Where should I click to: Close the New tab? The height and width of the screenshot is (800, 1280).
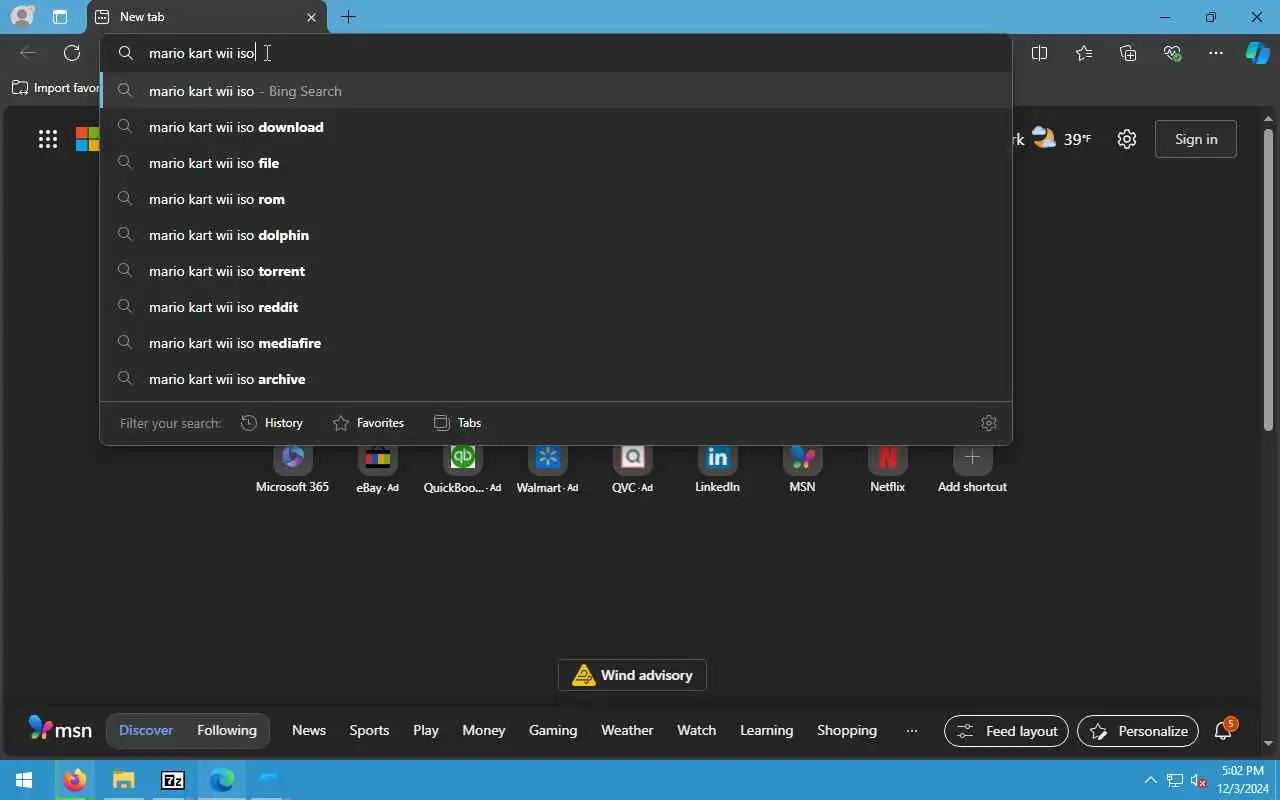(x=311, y=17)
